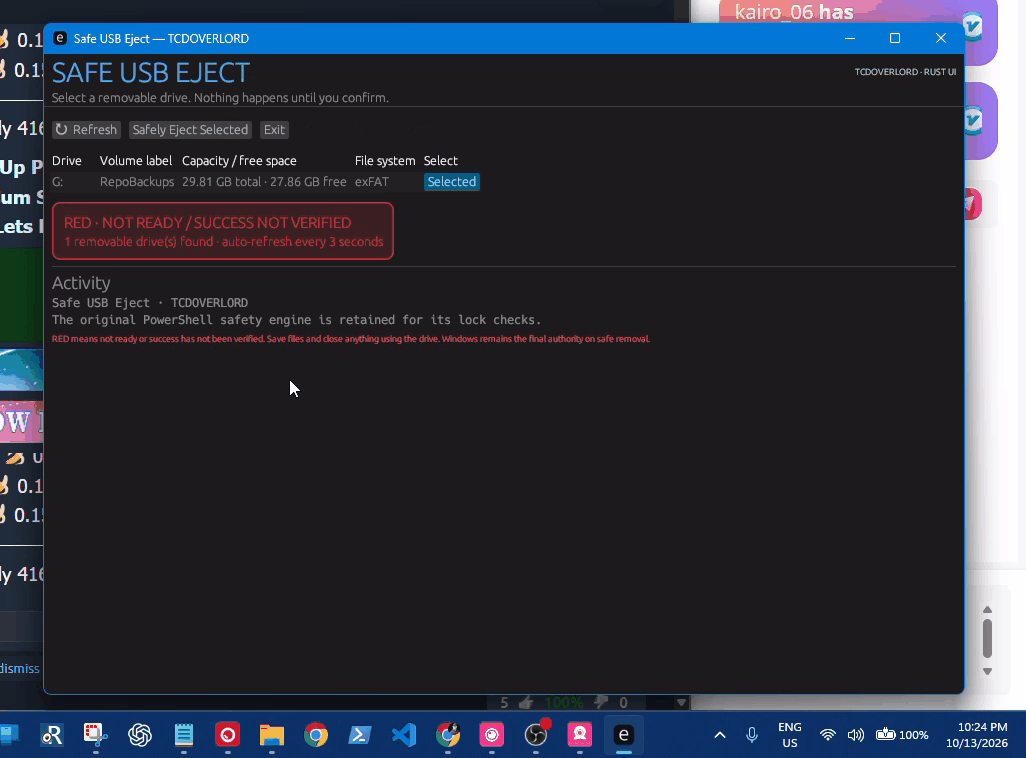The image size is (1026, 758).
Task: Click the active Safe USB Eject taskbar icon
Action: pos(624,735)
